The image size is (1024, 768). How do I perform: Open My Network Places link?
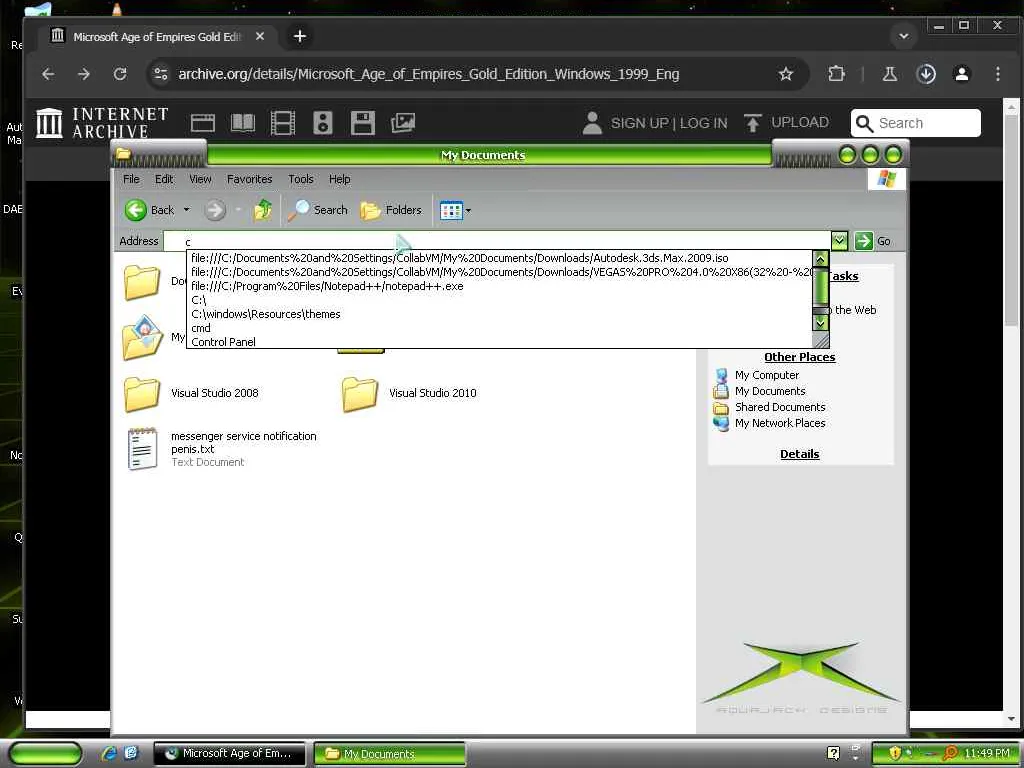coord(780,423)
